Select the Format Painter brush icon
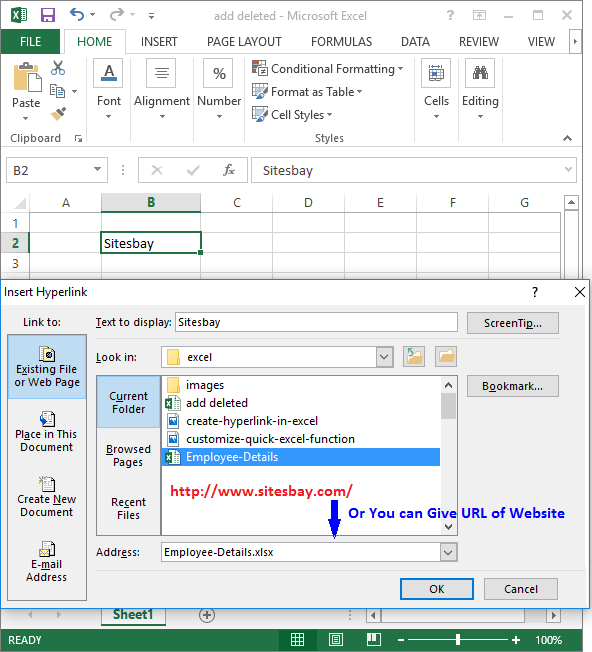The width and height of the screenshot is (592, 652). [x=58, y=114]
